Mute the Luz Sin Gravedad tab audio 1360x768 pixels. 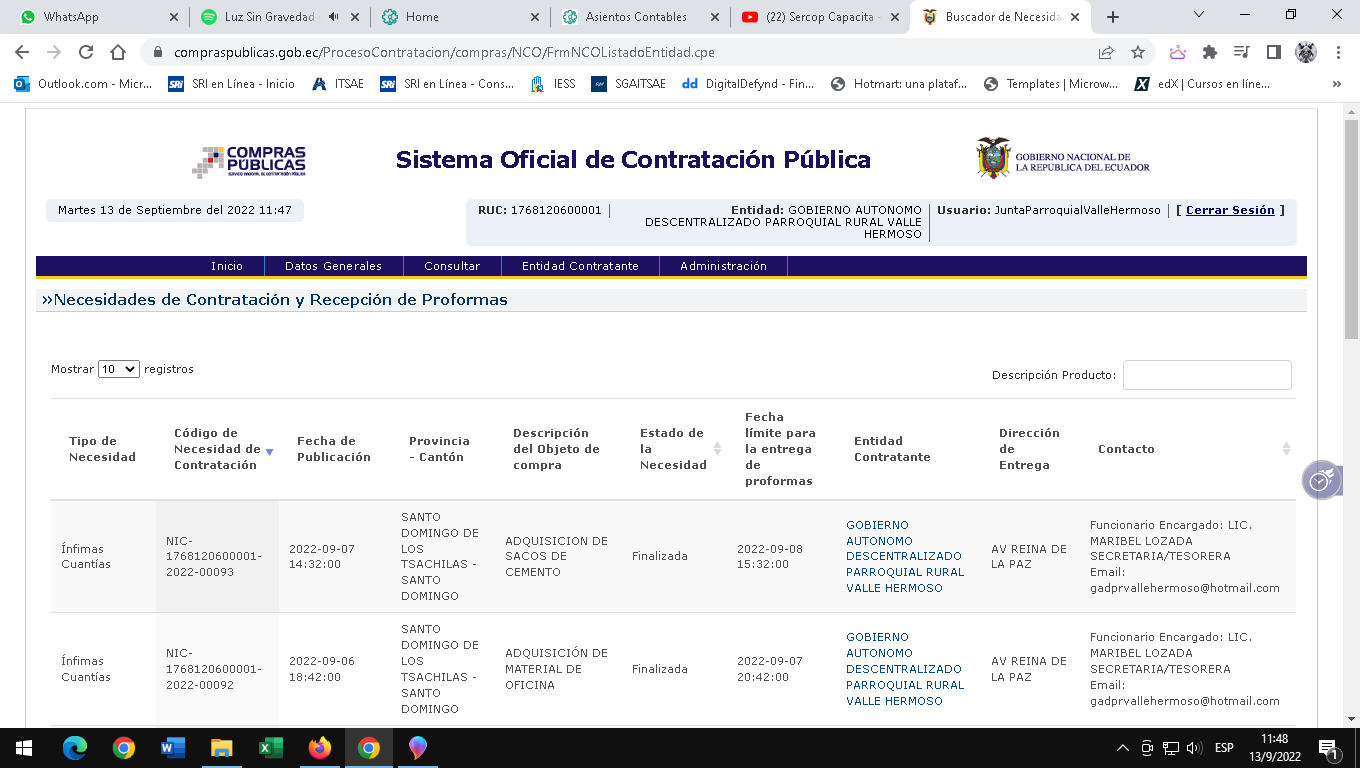click(x=333, y=17)
